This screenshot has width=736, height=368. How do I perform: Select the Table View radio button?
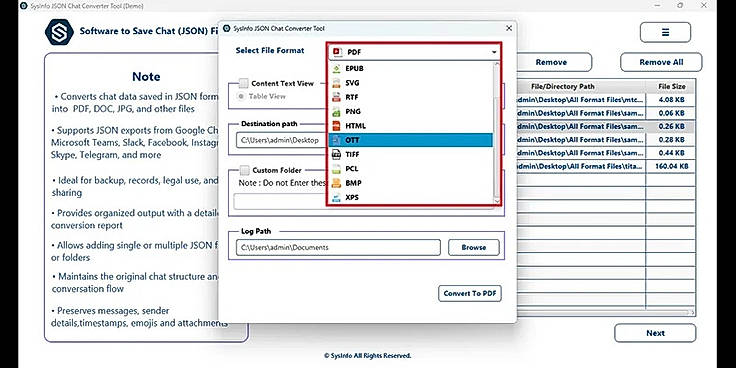(x=241, y=96)
